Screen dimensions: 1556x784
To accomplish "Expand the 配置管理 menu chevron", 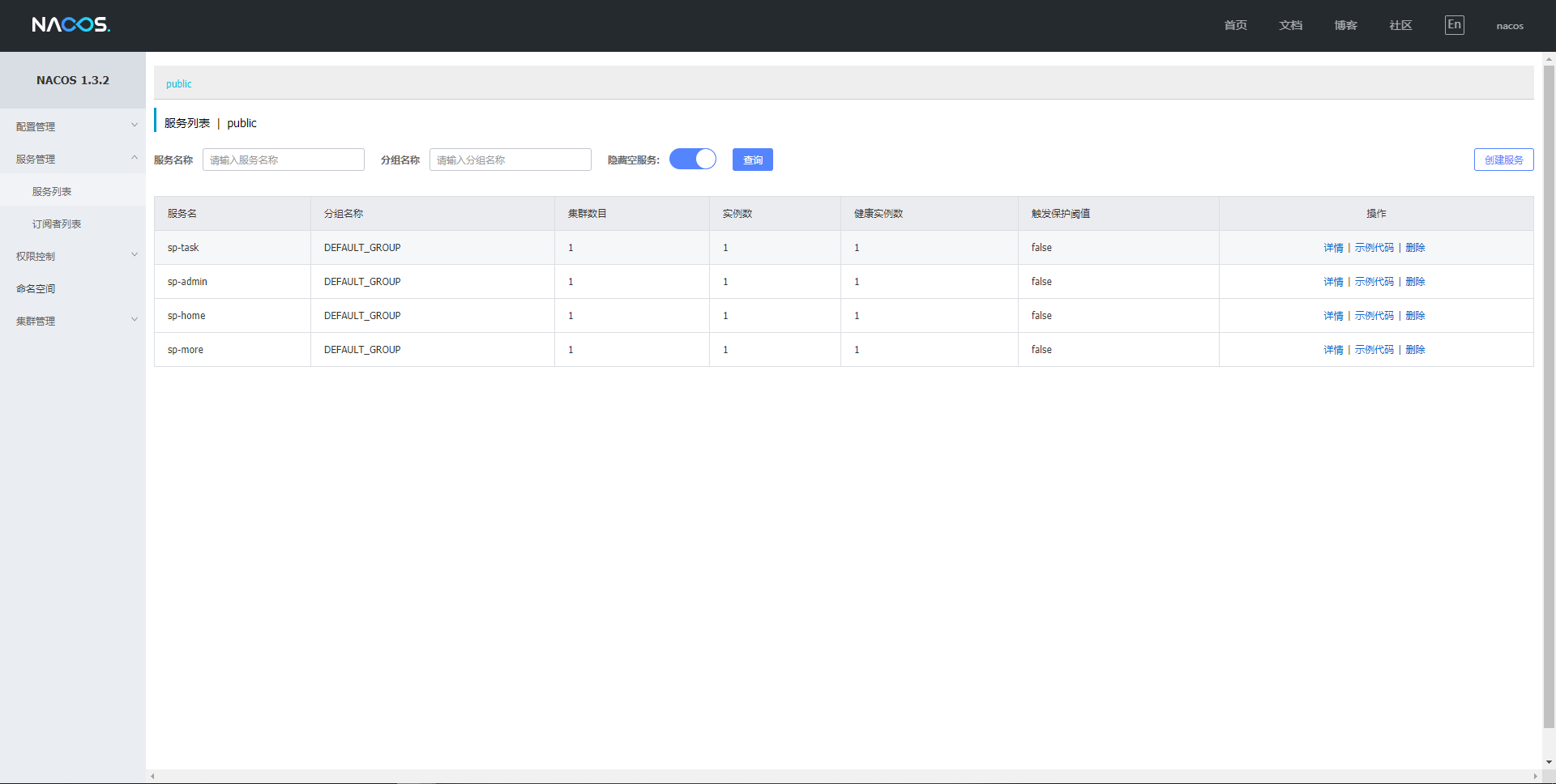I will (x=135, y=126).
